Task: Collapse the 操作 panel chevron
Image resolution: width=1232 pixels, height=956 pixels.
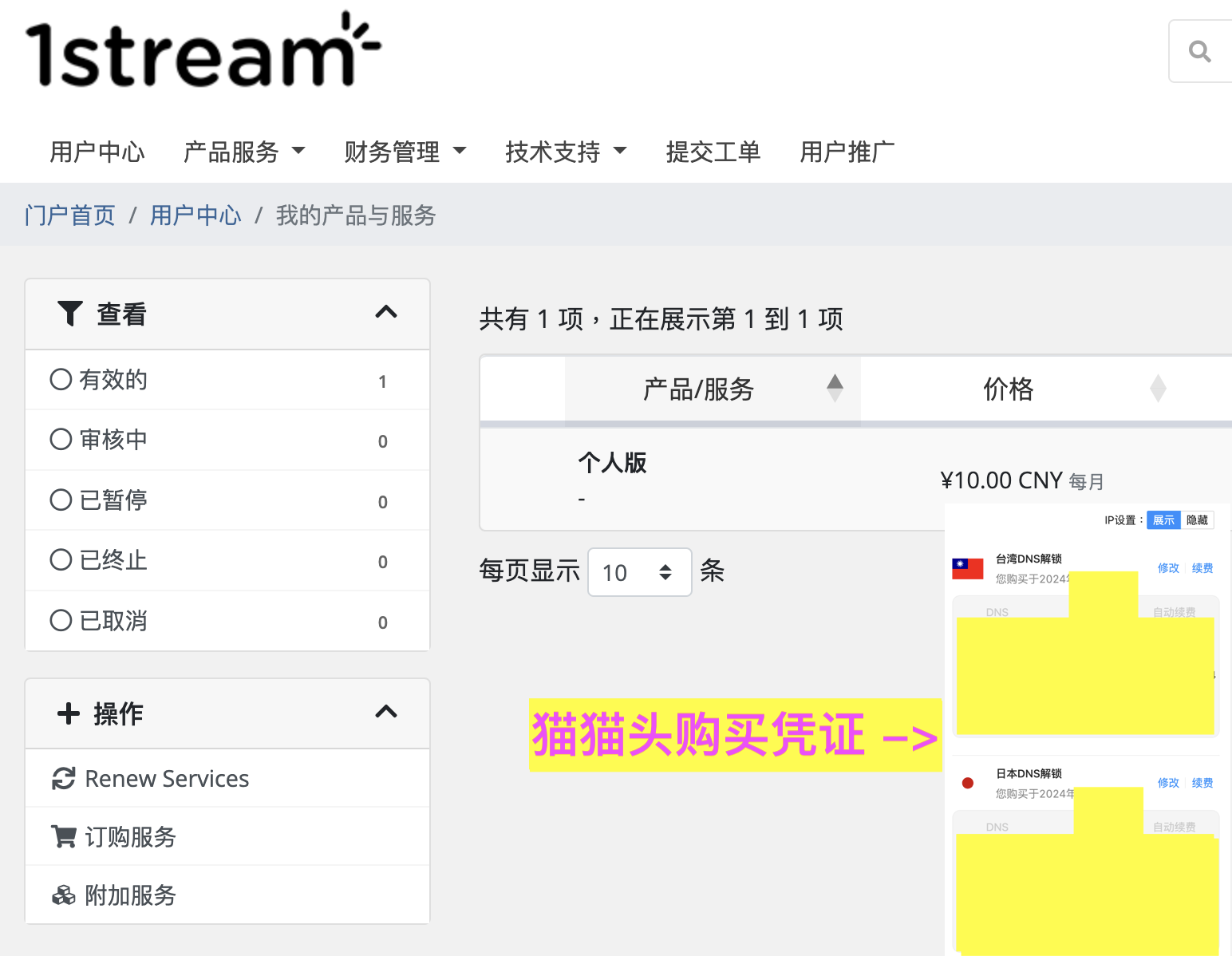Action: [x=386, y=712]
